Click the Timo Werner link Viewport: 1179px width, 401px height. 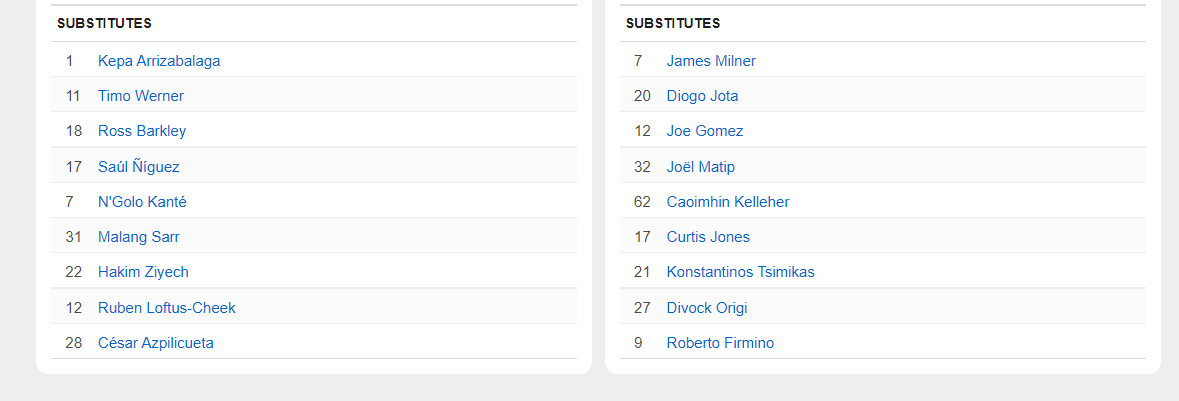coord(141,96)
